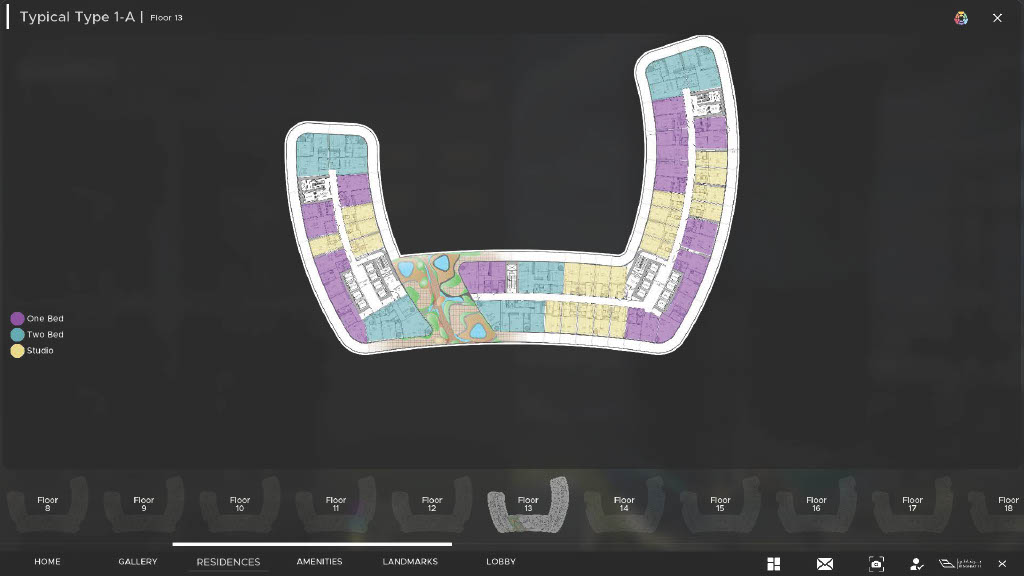
Task: Open the AMENITIES tab
Action: tap(319, 562)
